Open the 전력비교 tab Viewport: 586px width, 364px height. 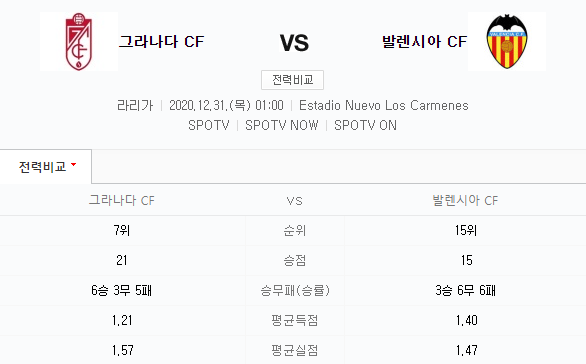(46, 166)
